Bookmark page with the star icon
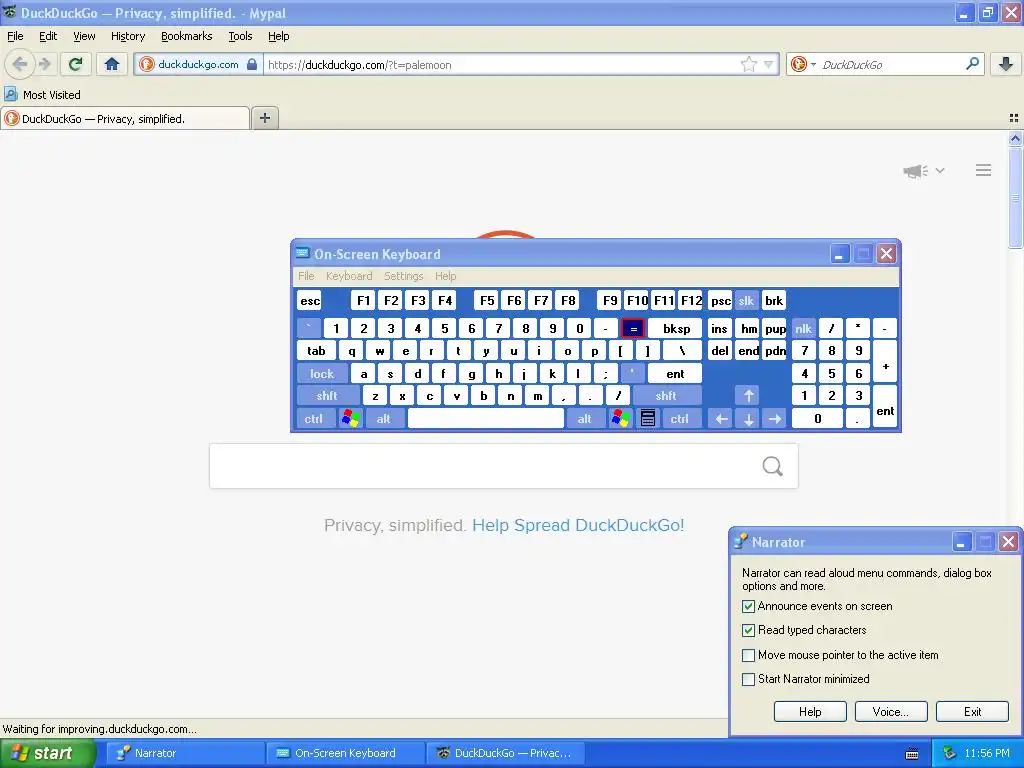 pos(748,64)
